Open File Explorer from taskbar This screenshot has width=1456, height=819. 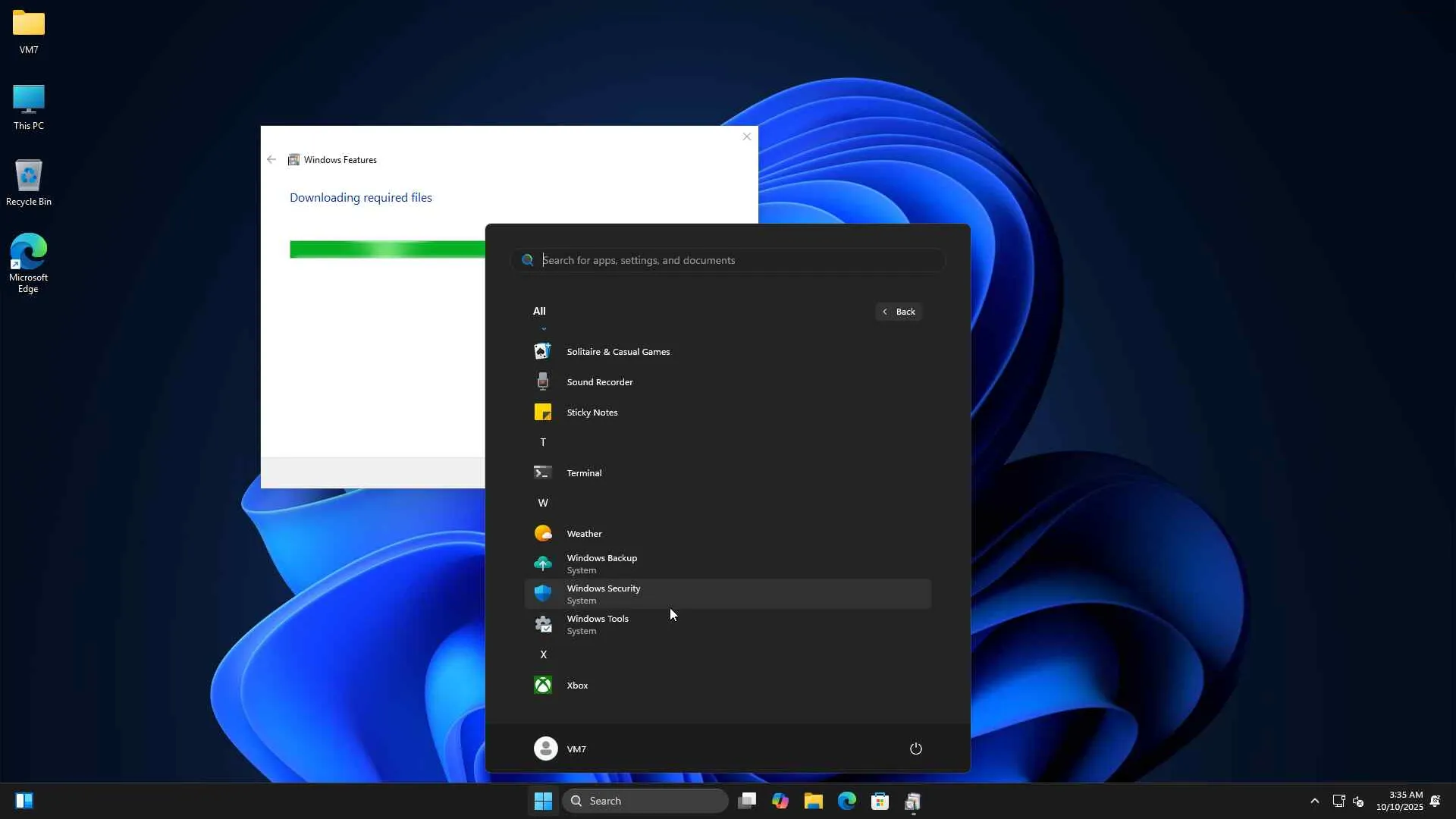click(x=813, y=802)
